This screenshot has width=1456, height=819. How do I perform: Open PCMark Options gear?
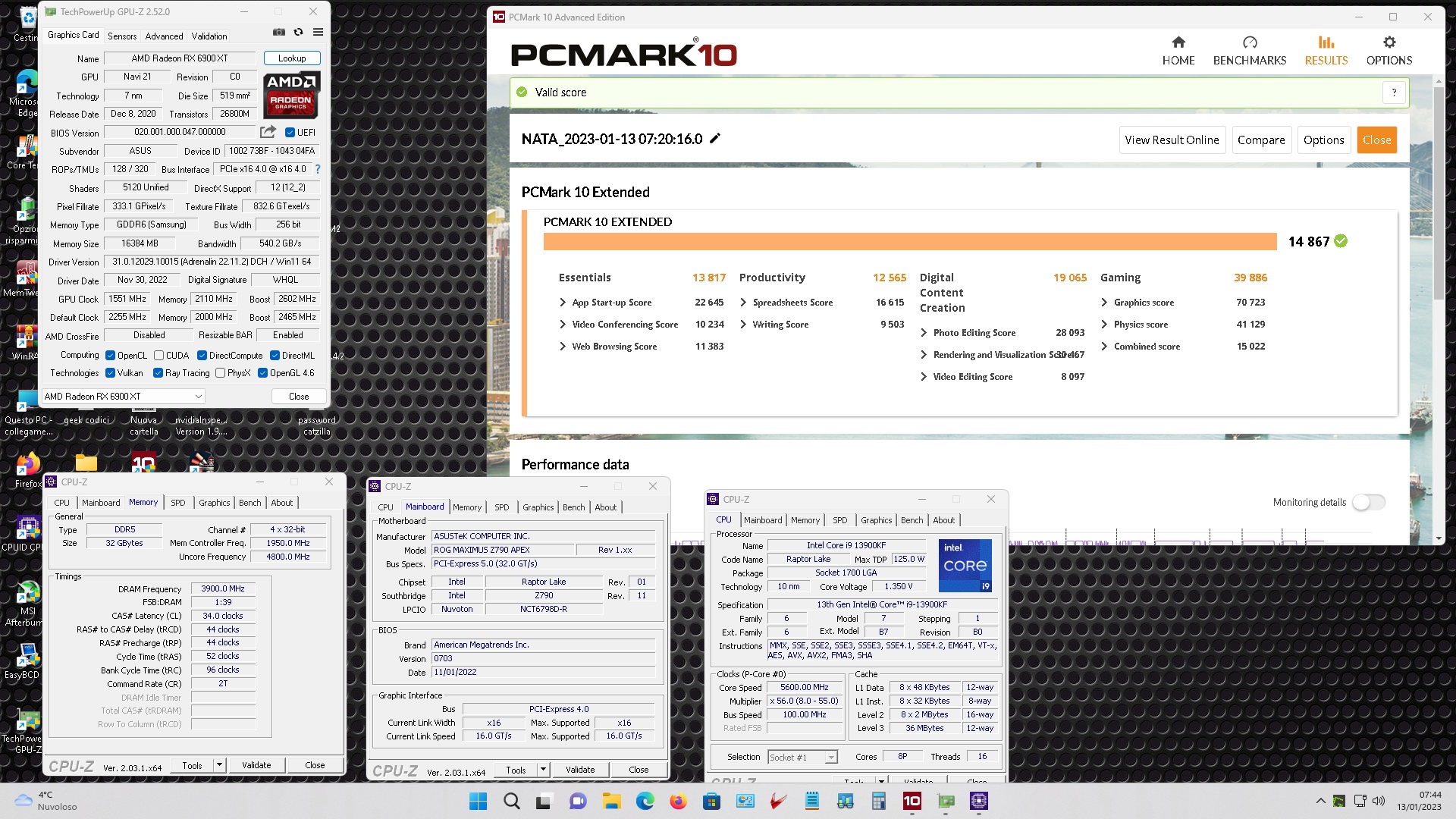click(x=1389, y=51)
